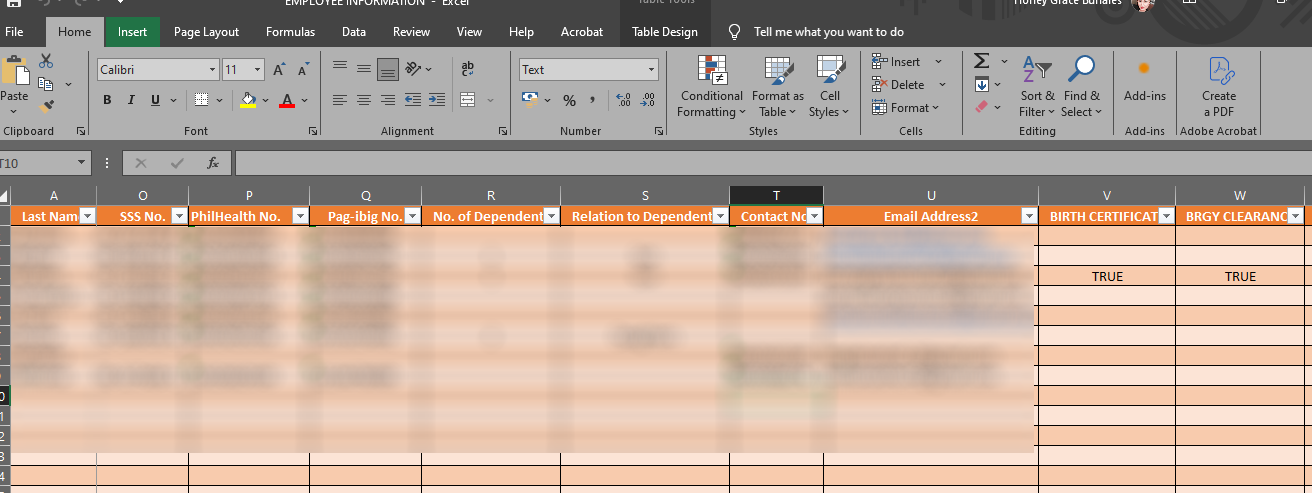Increase font size with larger A
The width and height of the screenshot is (1312, 493).
tap(281, 70)
